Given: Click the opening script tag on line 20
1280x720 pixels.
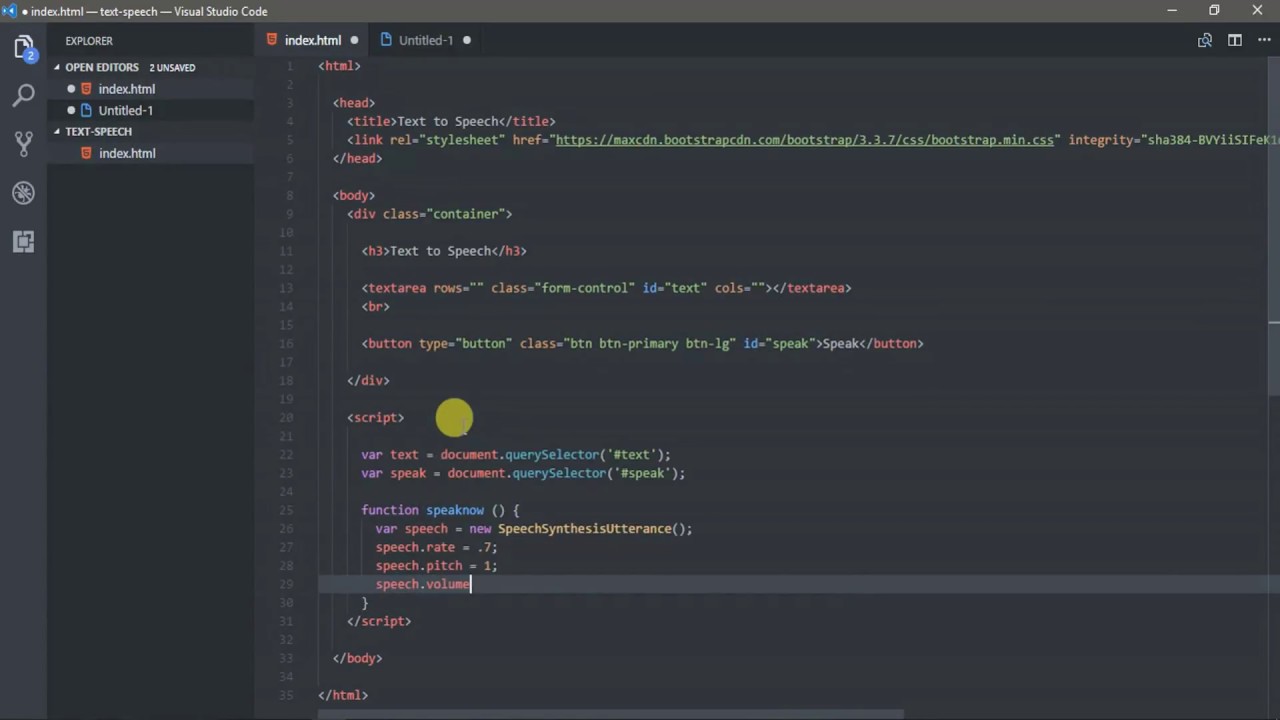Looking at the screenshot, I should pos(376,418).
